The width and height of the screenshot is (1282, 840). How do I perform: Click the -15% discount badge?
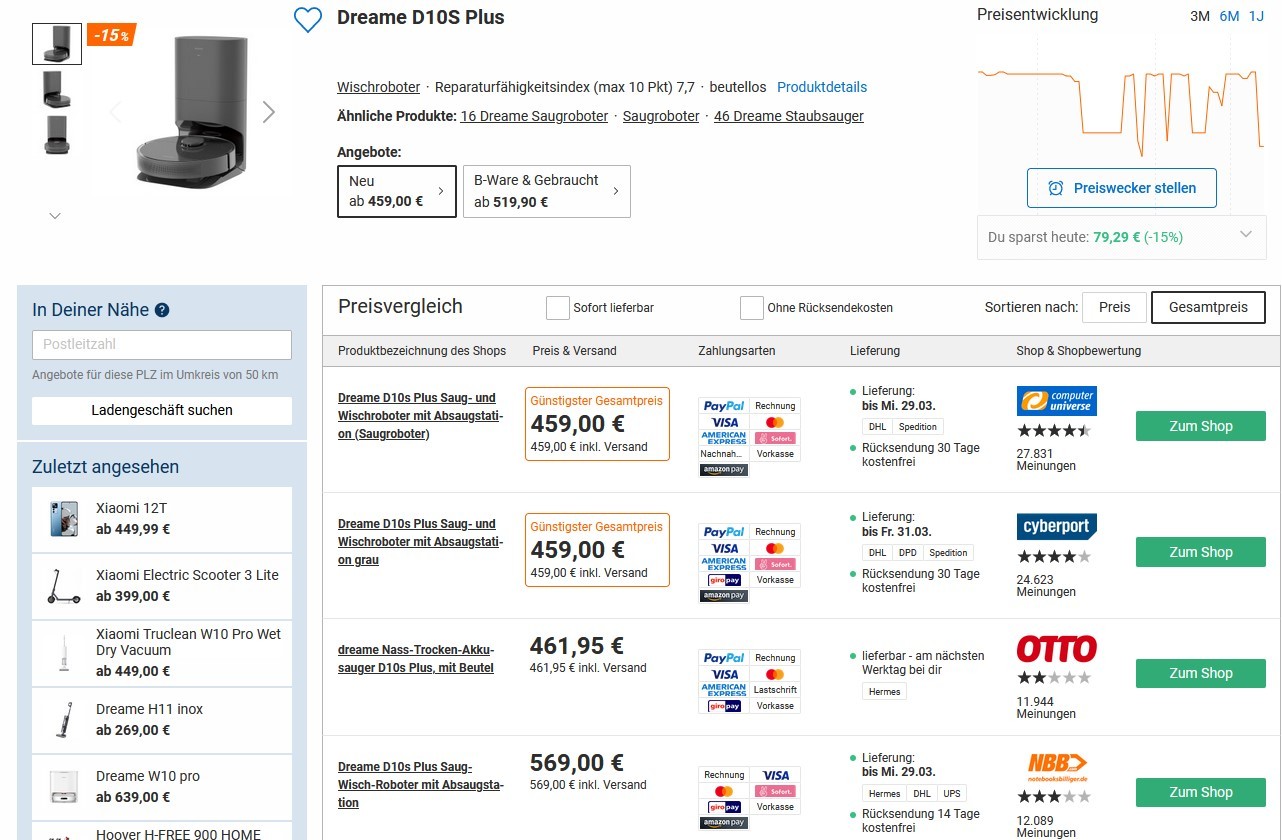pos(111,35)
